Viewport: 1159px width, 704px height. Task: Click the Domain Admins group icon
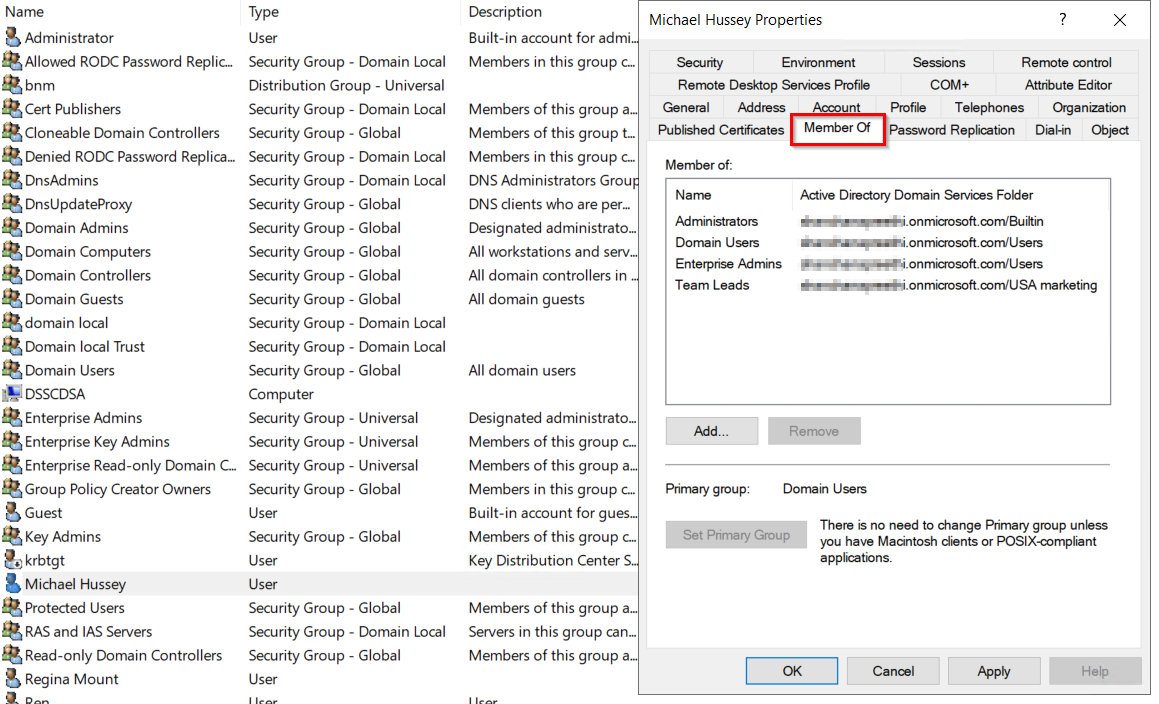click(12, 228)
